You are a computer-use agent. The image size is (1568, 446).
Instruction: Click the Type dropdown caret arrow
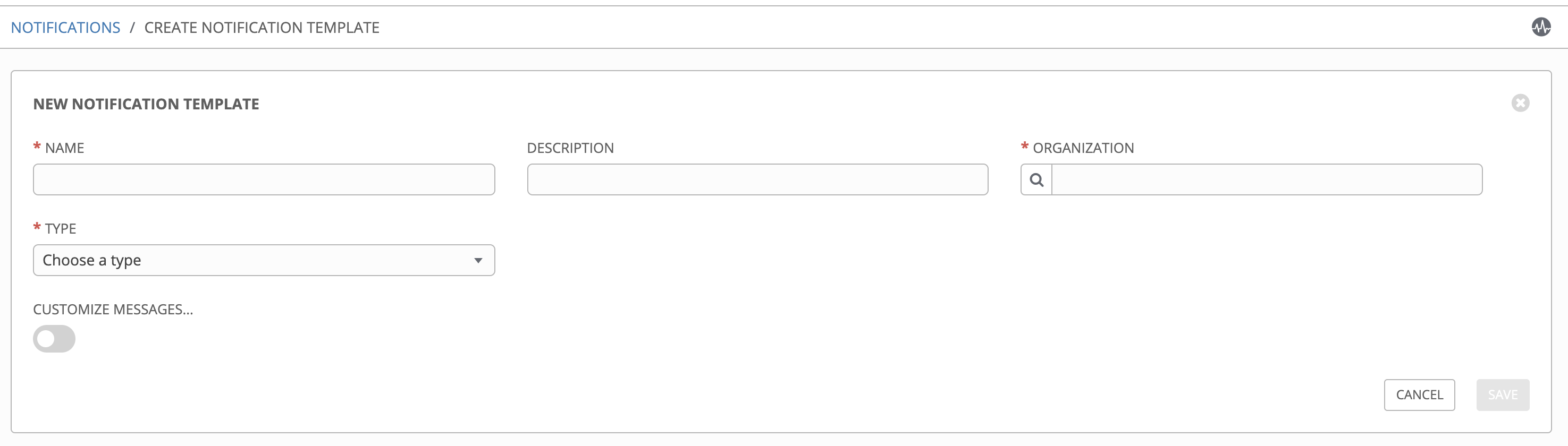(x=478, y=261)
